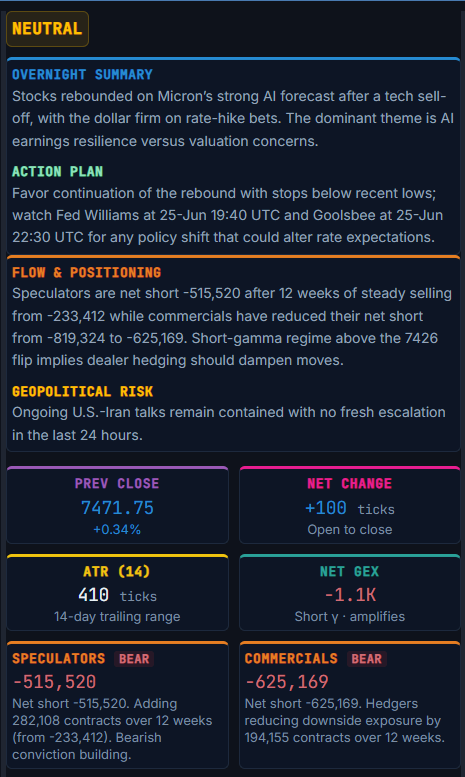
Task: Open the Flow & Positioning section
Action: pos(86,273)
